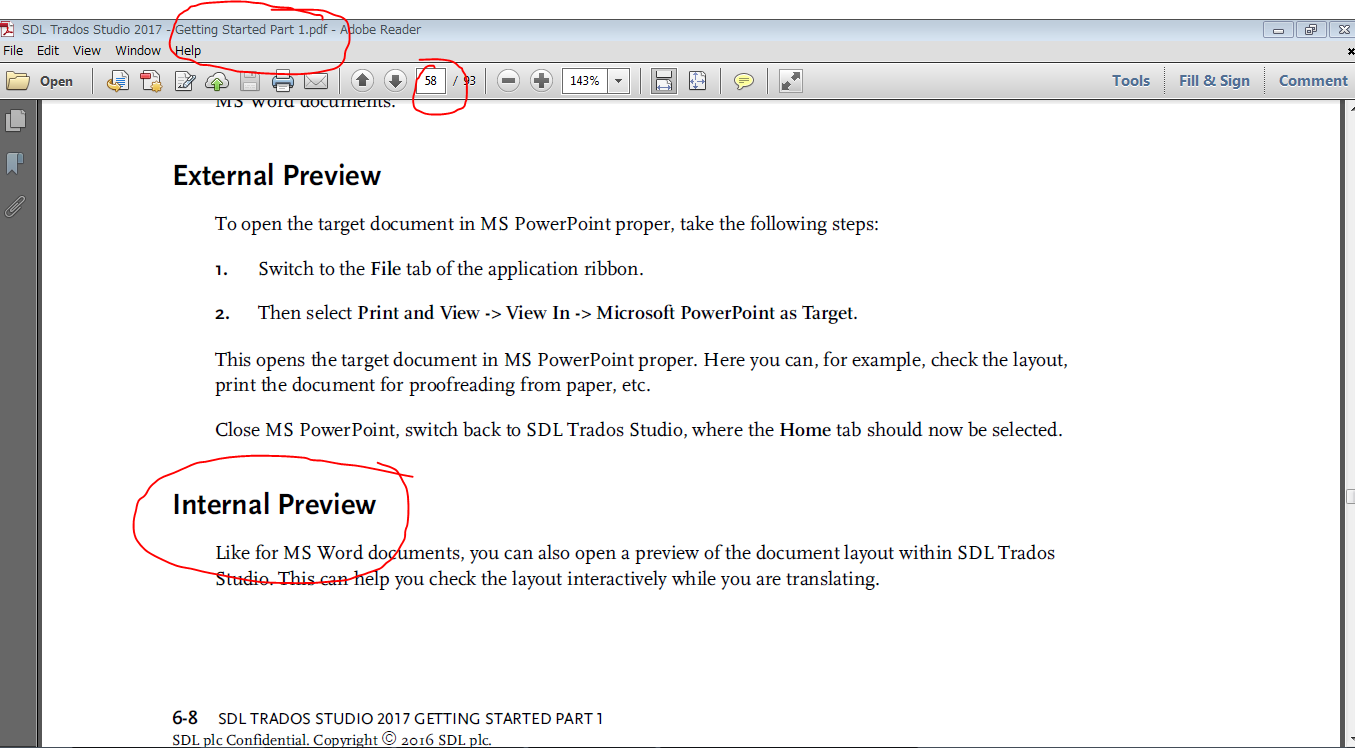Click the Internal Preview heading

274,505
